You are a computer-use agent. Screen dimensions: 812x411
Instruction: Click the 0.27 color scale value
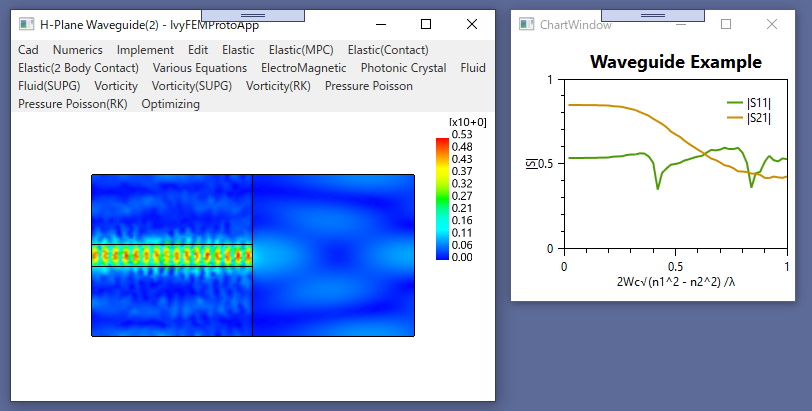pyautogui.click(x=462, y=196)
